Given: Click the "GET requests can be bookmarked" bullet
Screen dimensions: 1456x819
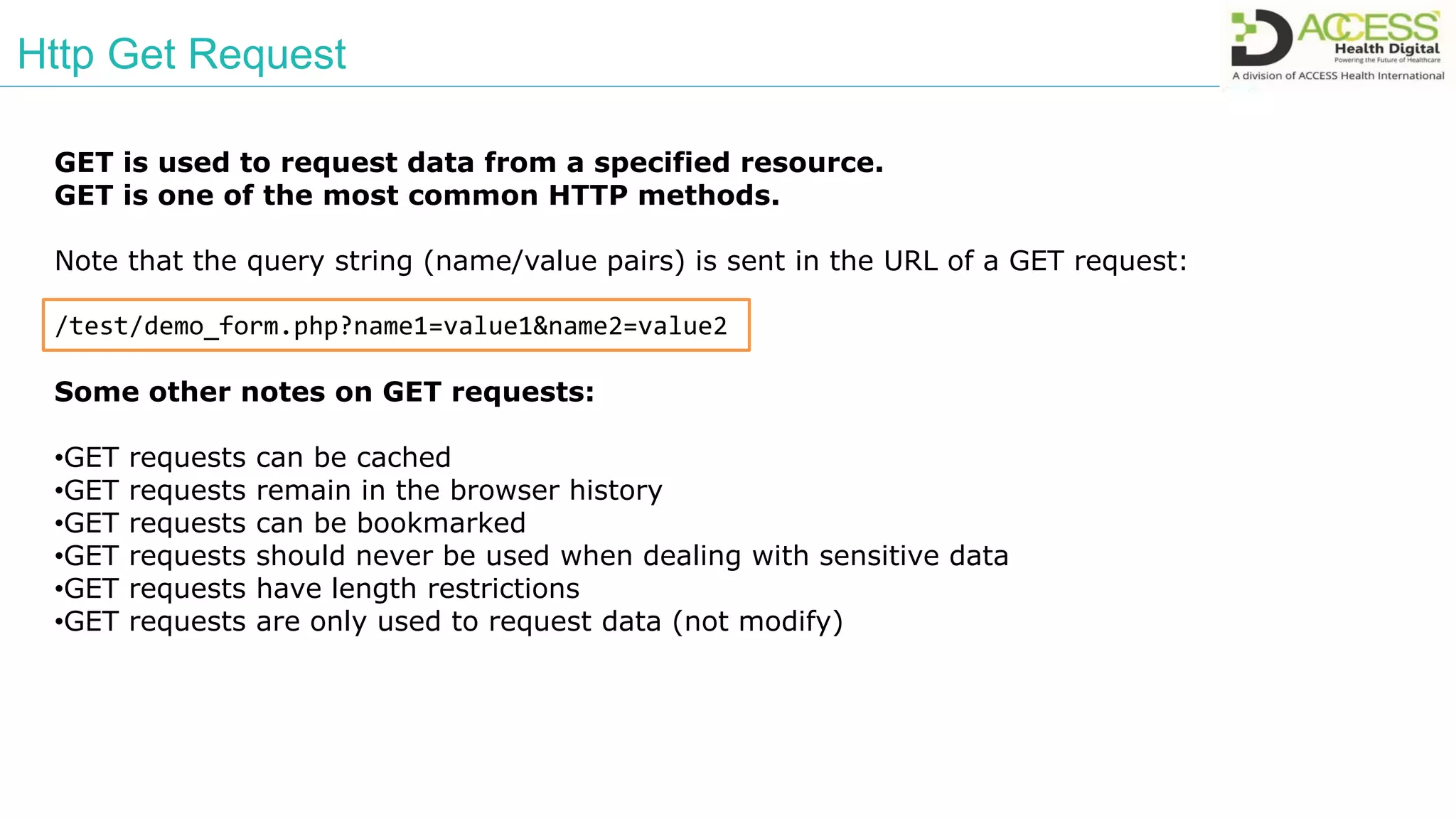Looking at the screenshot, I should point(290,523).
